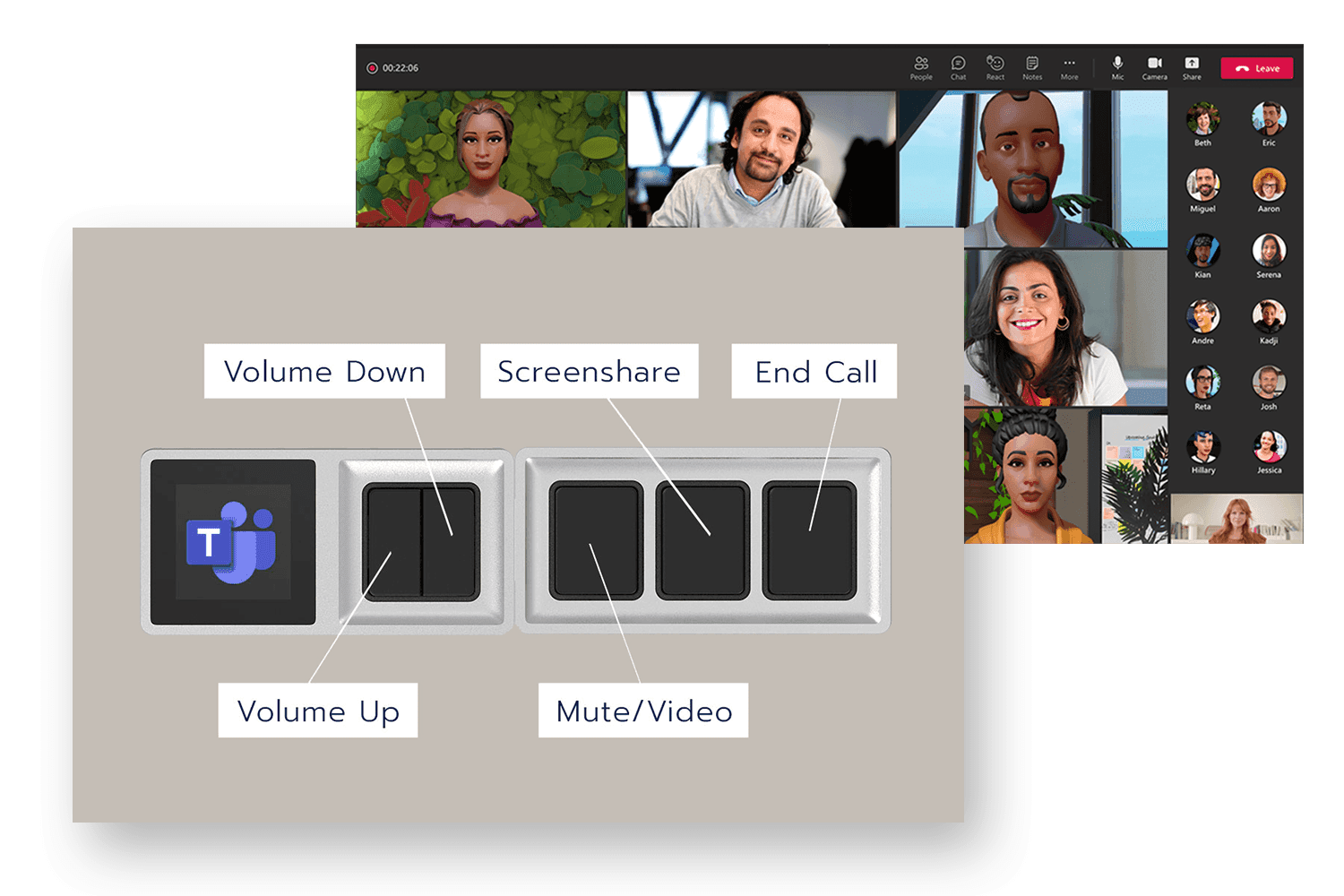Click the End Call key on the keypad
Screen dimensions: 1344x896
pyautogui.click(x=810, y=540)
